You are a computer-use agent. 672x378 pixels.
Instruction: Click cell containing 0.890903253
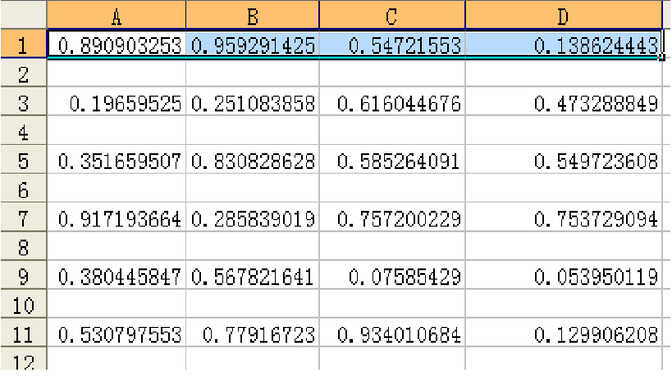tap(116, 45)
